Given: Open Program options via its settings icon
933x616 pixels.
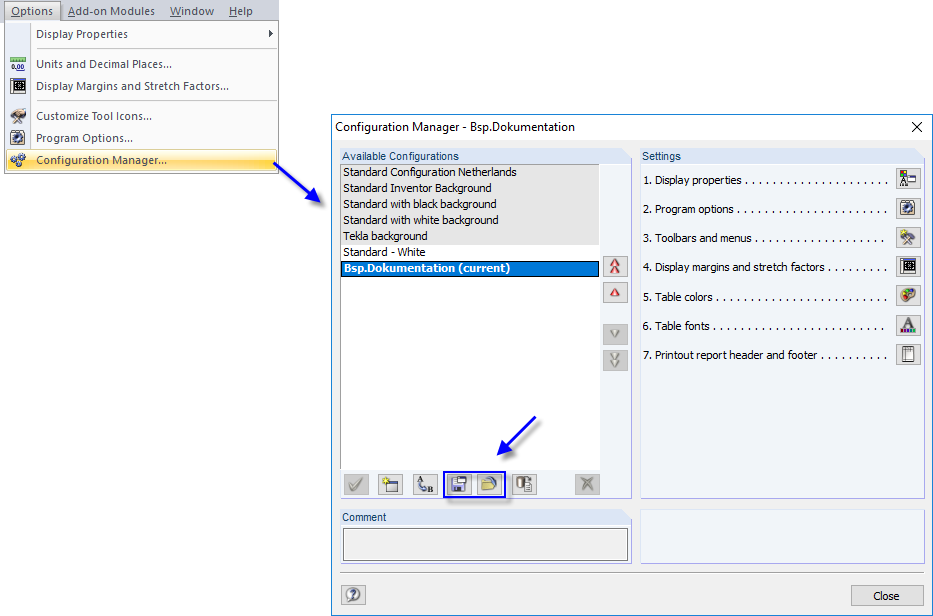Looking at the screenshot, I should click(x=908, y=207).
